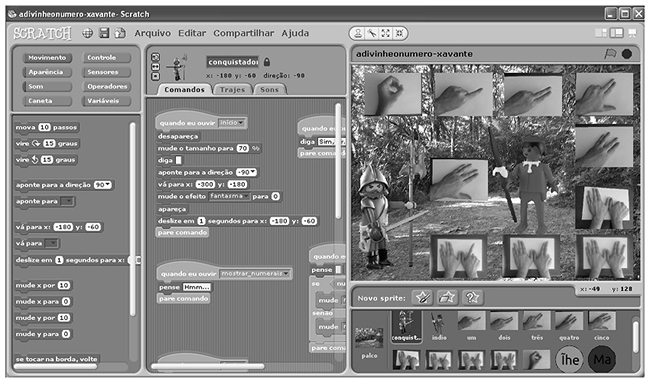Click the scripts area vertical scrollbar

(338, 162)
